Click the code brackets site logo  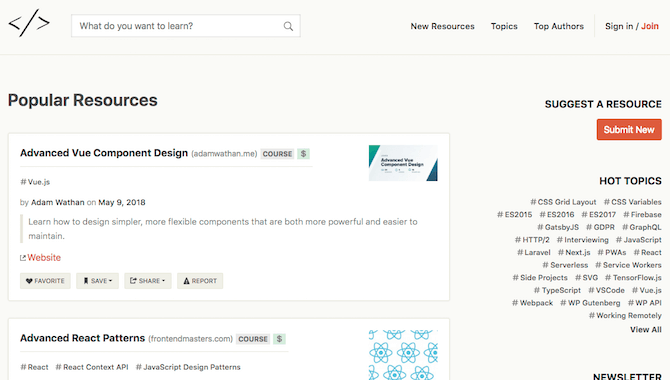point(29,23)
